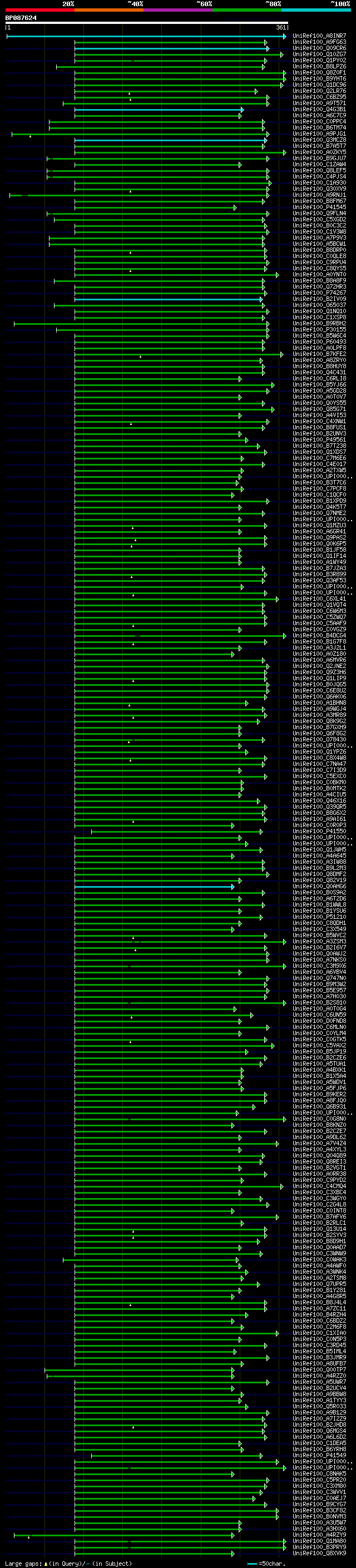The height and width of the screenshot is (1568, 356).
Task: Open hit label UniRef100_A9FG63
Action: pyautogui.click(x=319, y=43)
